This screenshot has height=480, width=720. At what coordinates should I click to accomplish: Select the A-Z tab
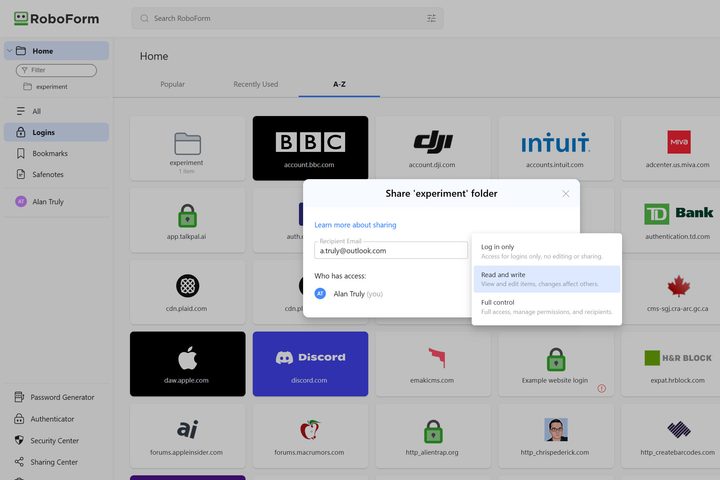339,84
